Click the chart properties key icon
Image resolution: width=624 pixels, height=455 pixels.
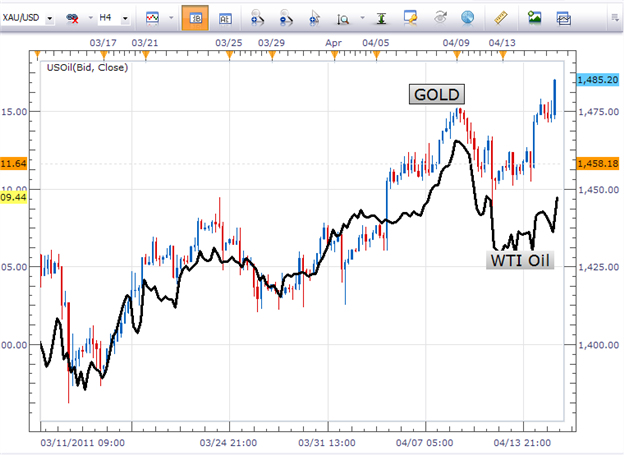point(410,18)
